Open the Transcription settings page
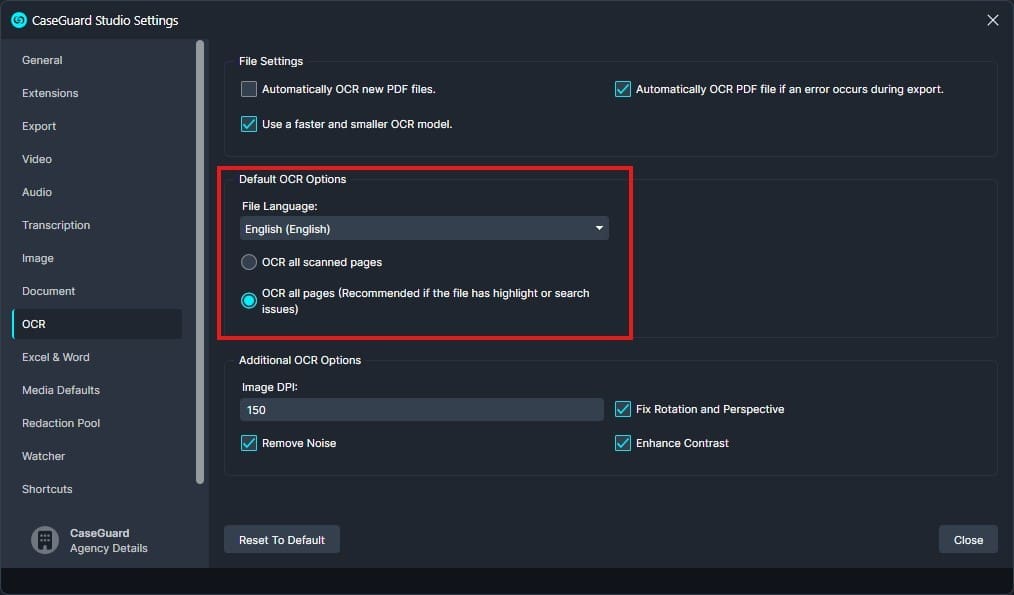1014x595 pixels. coord(55,225)
